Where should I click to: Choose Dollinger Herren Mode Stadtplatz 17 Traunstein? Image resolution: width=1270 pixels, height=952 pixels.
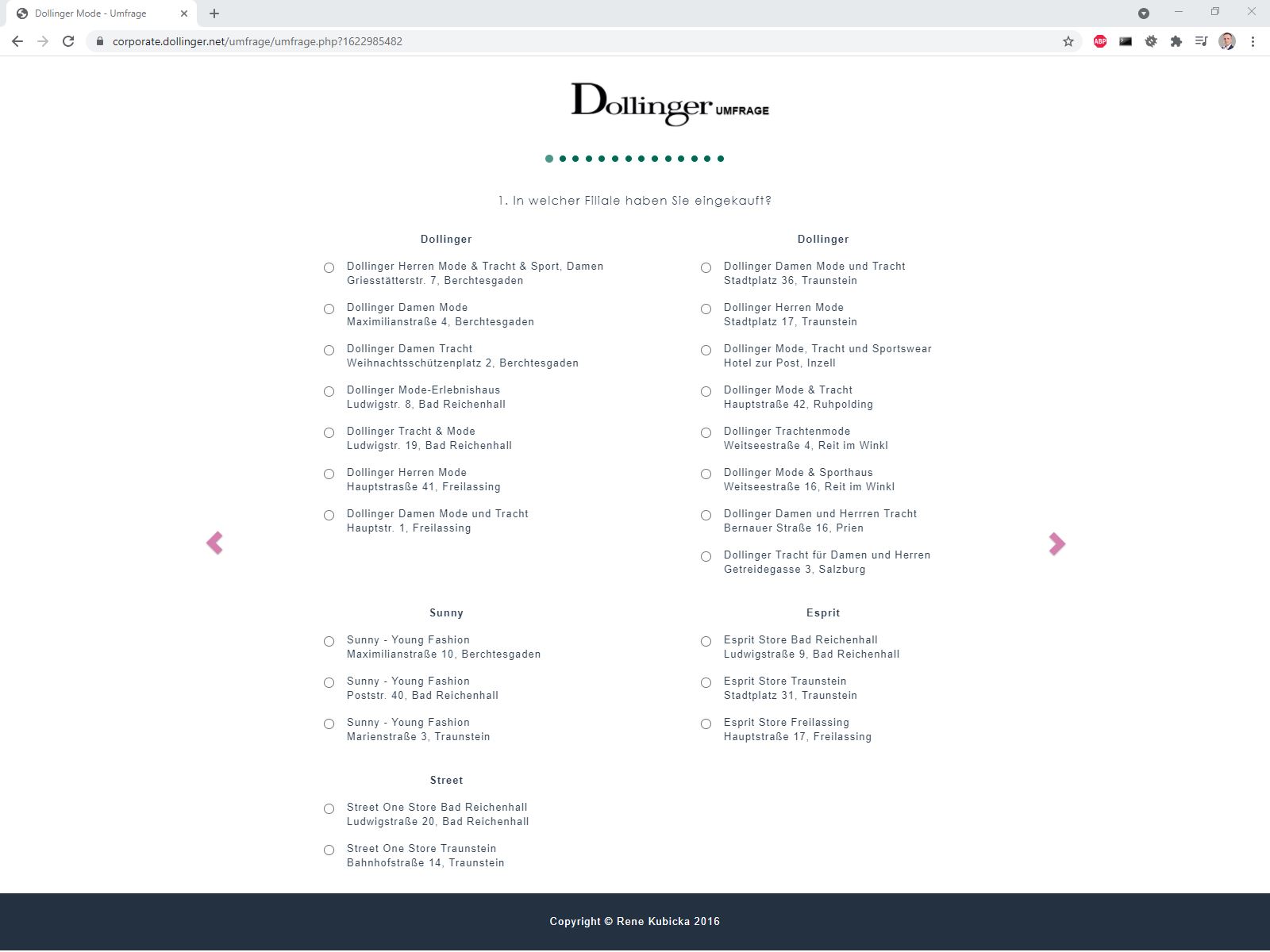click(x=706, y=309)
